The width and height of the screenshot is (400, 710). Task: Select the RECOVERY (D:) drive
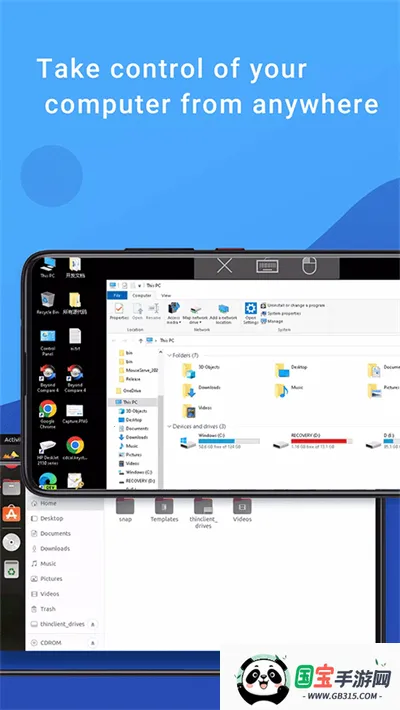pyautogui.click(x=313, y=441)
